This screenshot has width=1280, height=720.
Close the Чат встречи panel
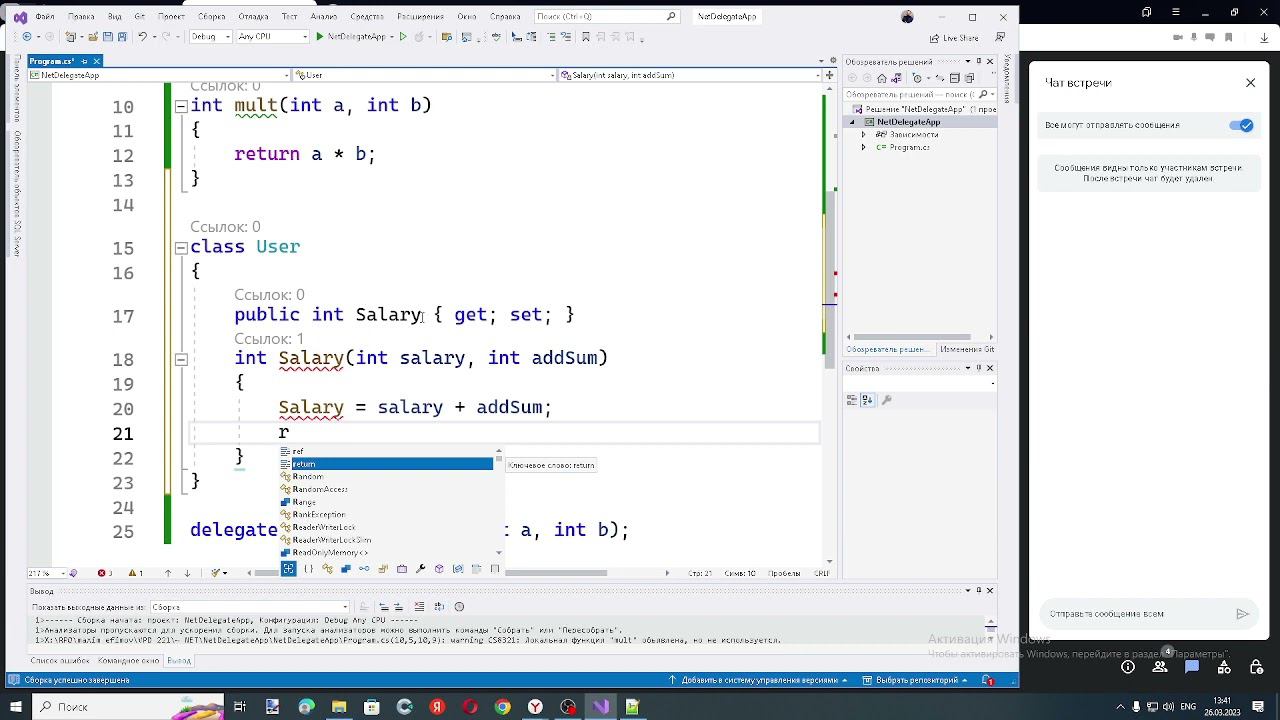click(1250, 83)
